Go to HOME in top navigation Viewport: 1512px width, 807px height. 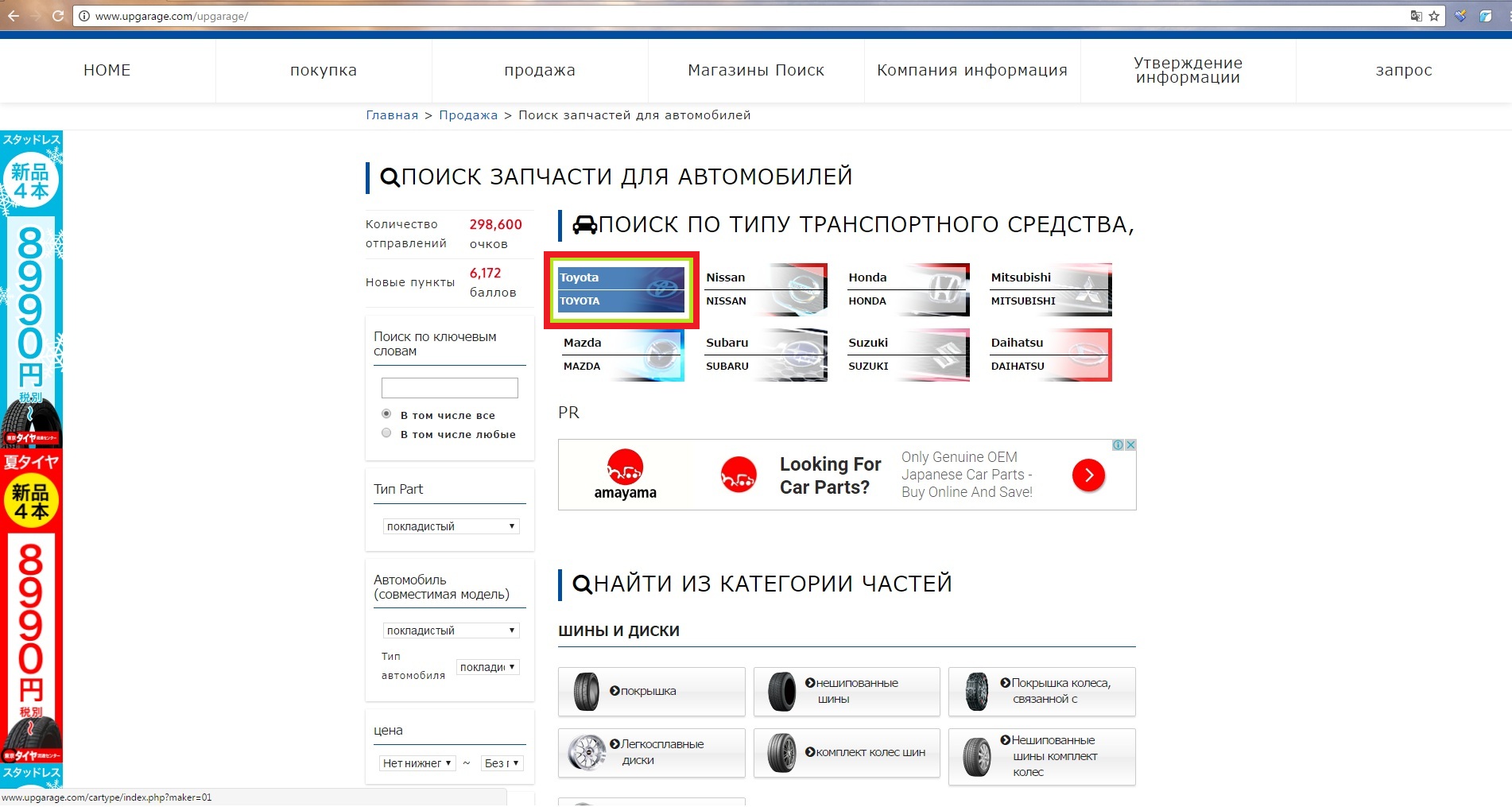[107, 70]
